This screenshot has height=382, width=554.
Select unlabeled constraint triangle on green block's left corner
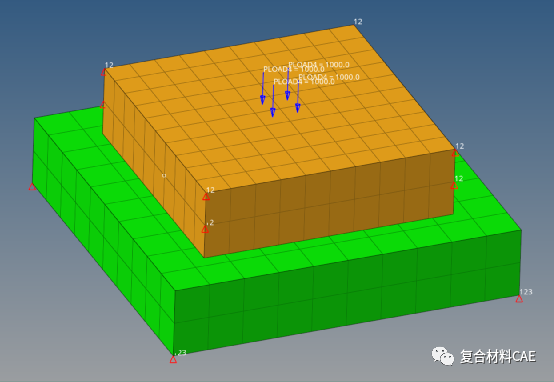click(32, 187)
